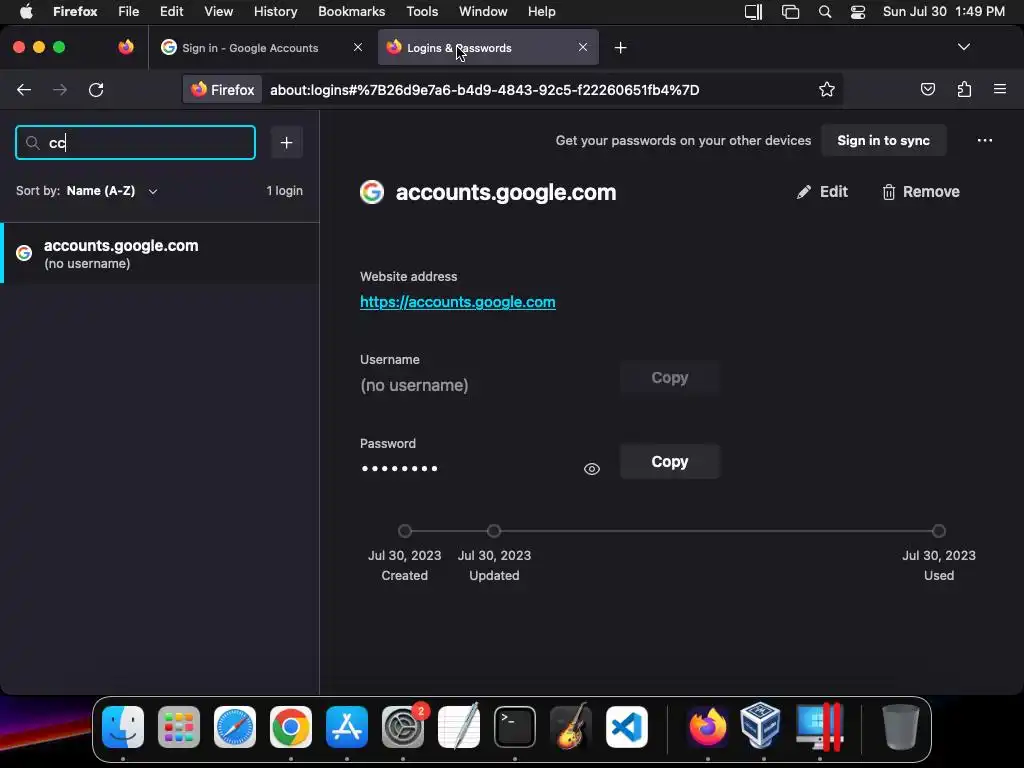Open App Store from the Dock
Viewport: 1024px width, 768px height.
[x=347, y=727]
